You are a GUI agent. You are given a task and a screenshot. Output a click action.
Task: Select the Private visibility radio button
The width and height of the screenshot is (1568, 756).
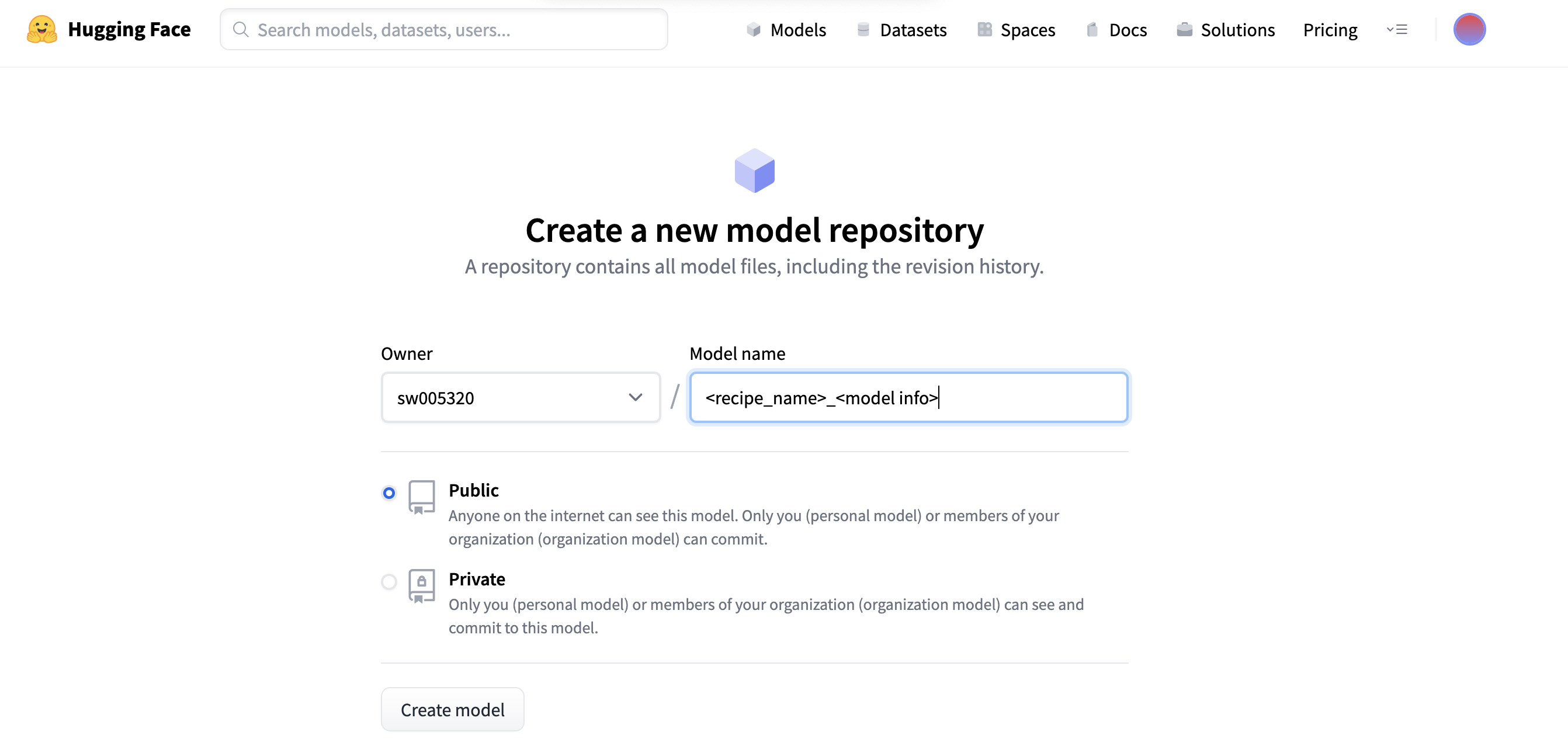click(389, 581)
